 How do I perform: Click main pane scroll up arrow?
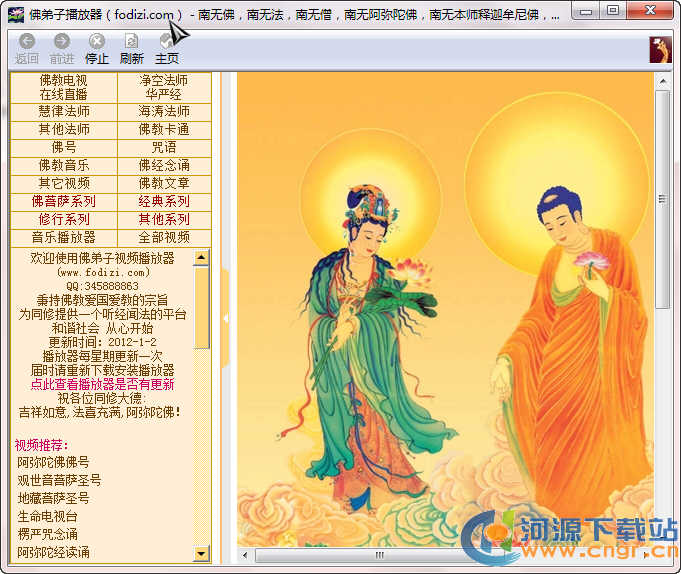(663, 81)
